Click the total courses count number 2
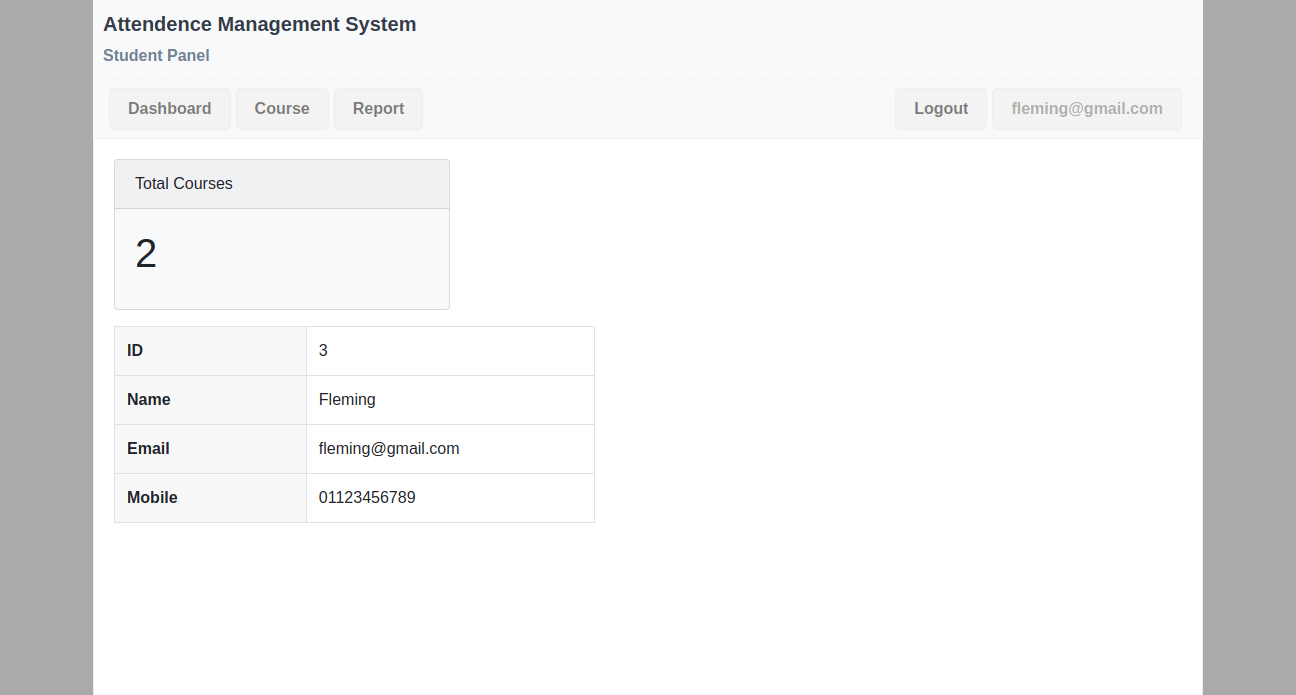 pyautogui.click(x=146, y=254)
